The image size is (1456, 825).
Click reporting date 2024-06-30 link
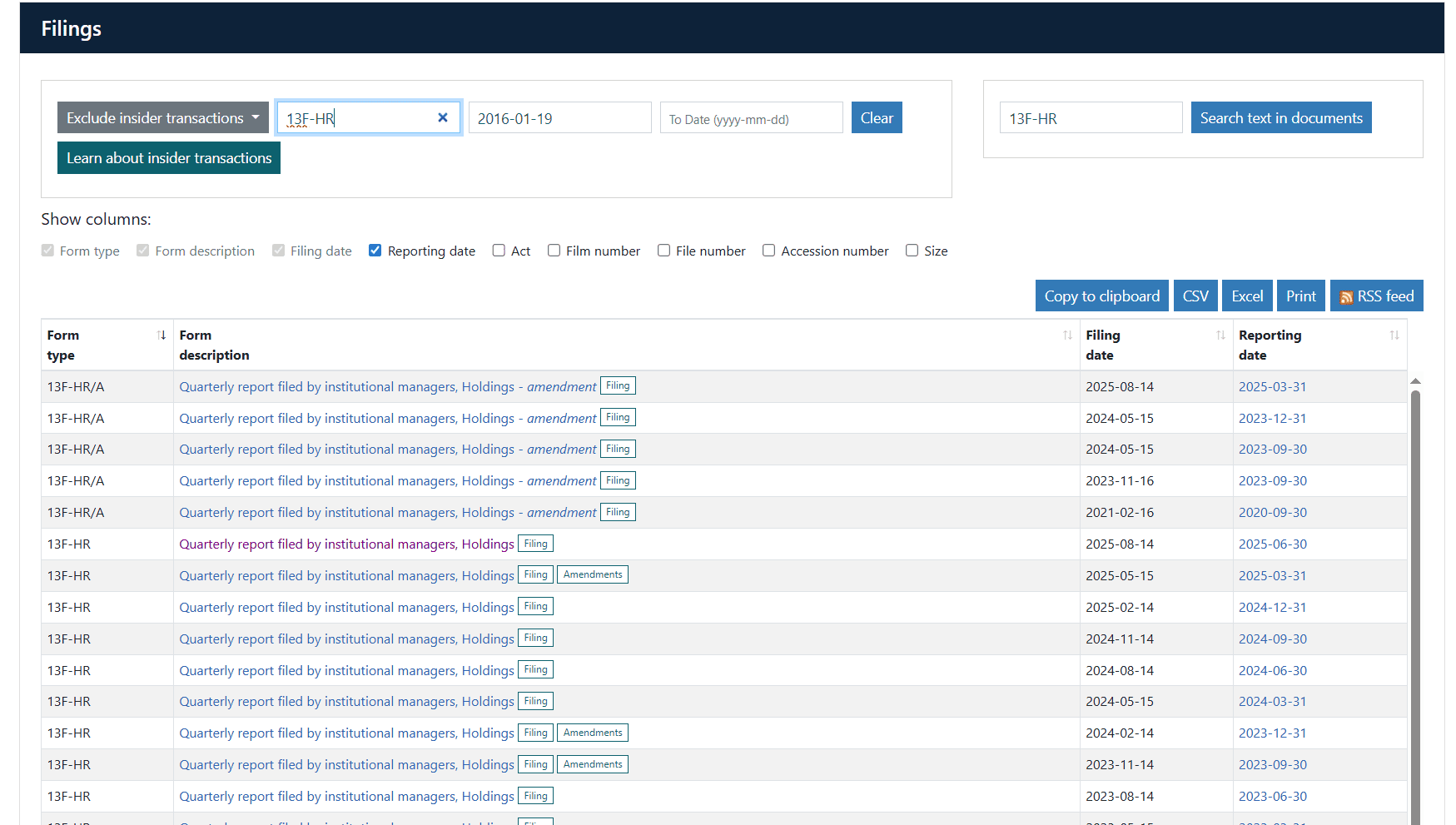[1273, 670]
